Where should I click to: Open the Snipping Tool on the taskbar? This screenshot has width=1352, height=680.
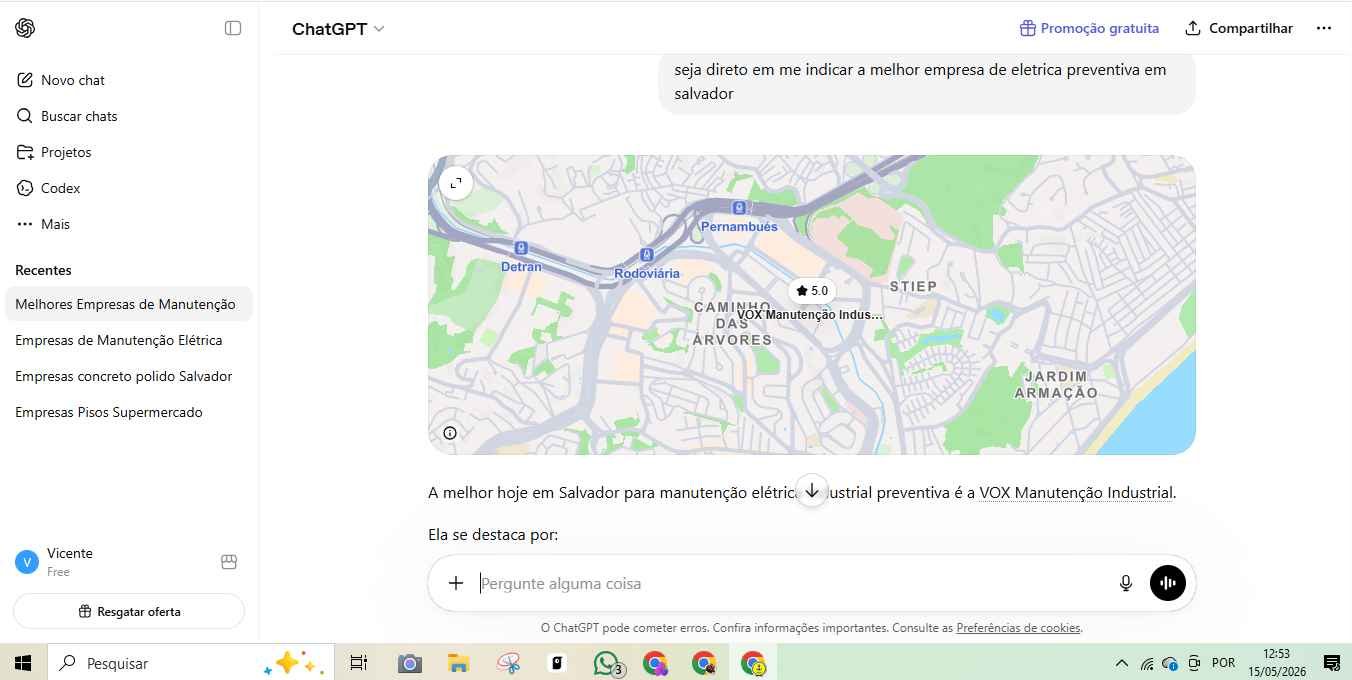[x=509, y=663]
